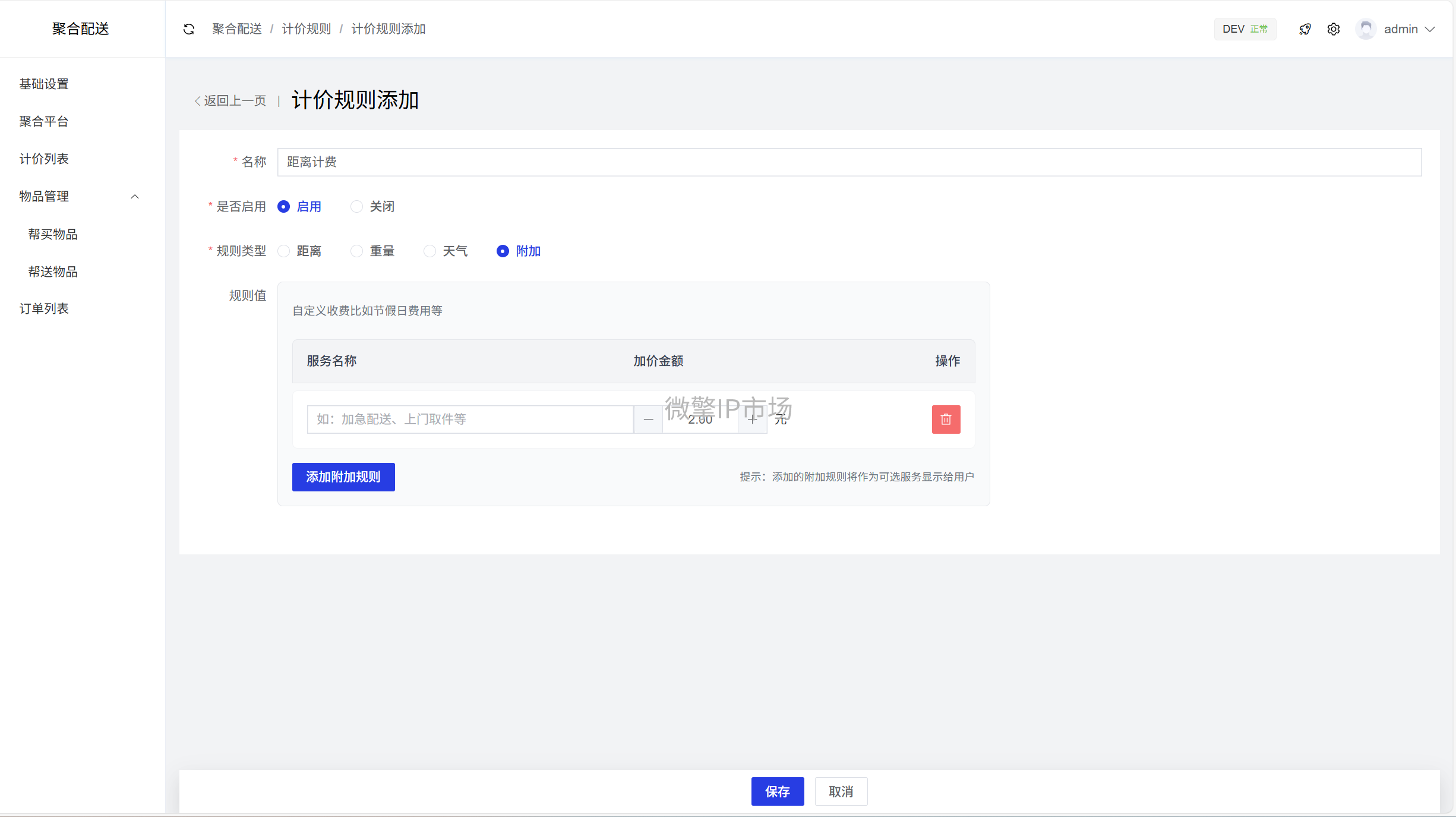Image resolution: width=1456 pixels, height=817 pixels.
Task: Click the 取消 button
Action: [x=841, y=791]
